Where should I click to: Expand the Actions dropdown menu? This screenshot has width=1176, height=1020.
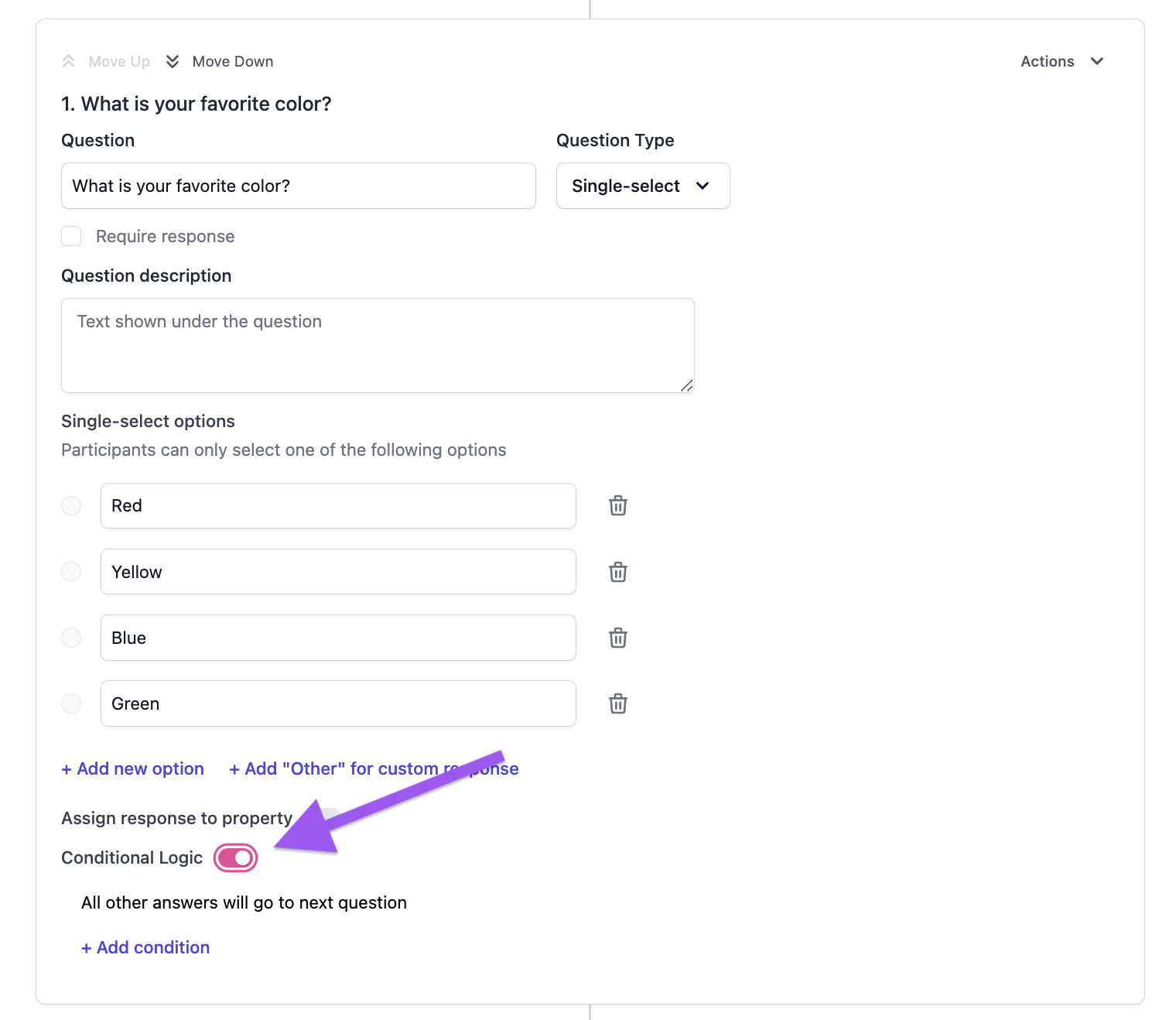[x=1062, y=61]
